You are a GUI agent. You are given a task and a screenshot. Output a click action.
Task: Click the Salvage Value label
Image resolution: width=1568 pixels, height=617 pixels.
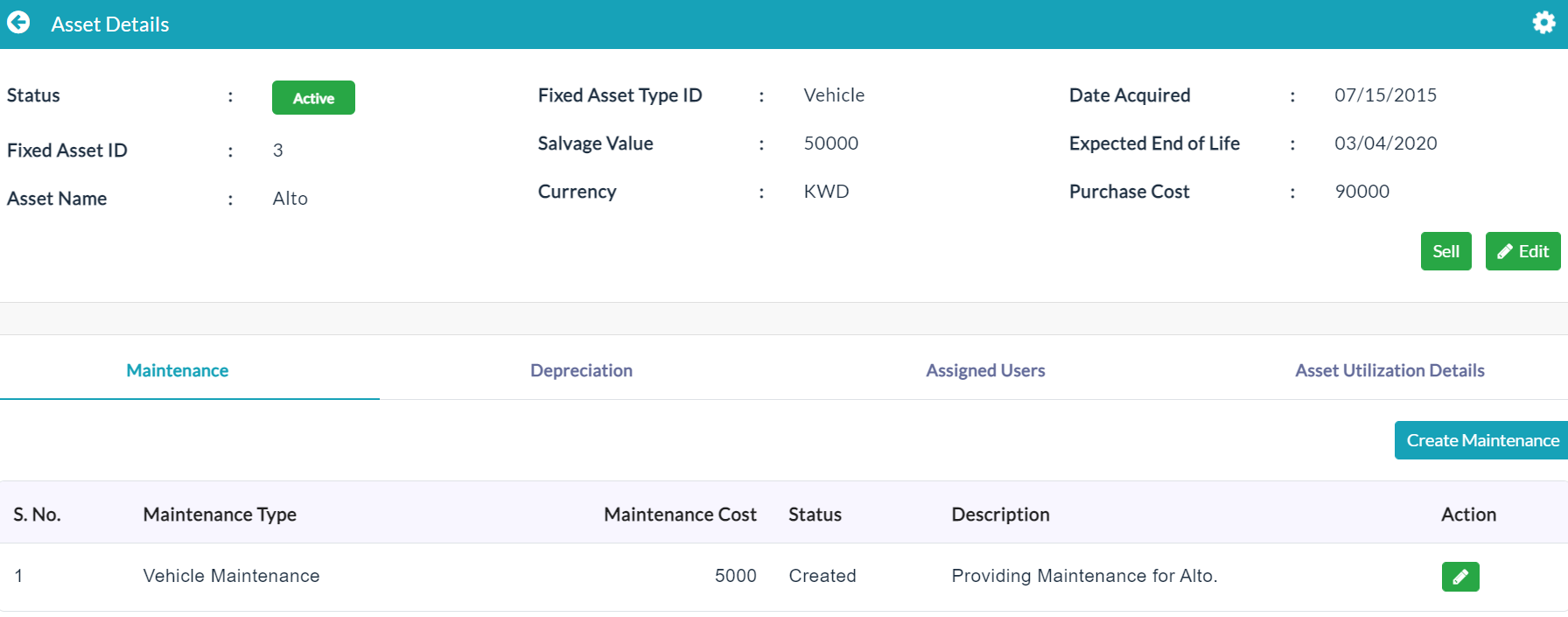click(x=595, y=144)
